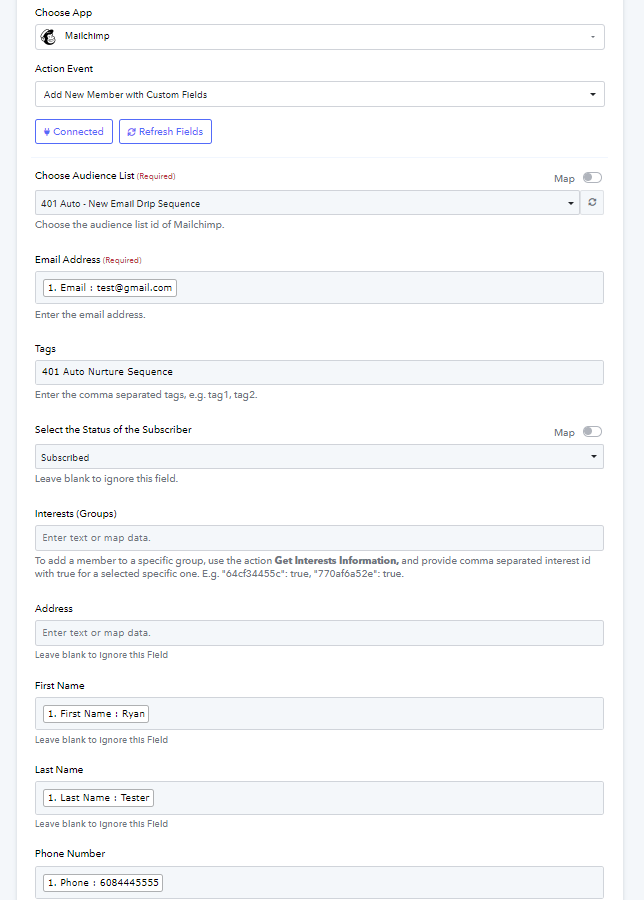Image resolution: width=644 pixels, height=900 pixels.
Task: Click the Refresh Fields button
Action: pos(165,131)
